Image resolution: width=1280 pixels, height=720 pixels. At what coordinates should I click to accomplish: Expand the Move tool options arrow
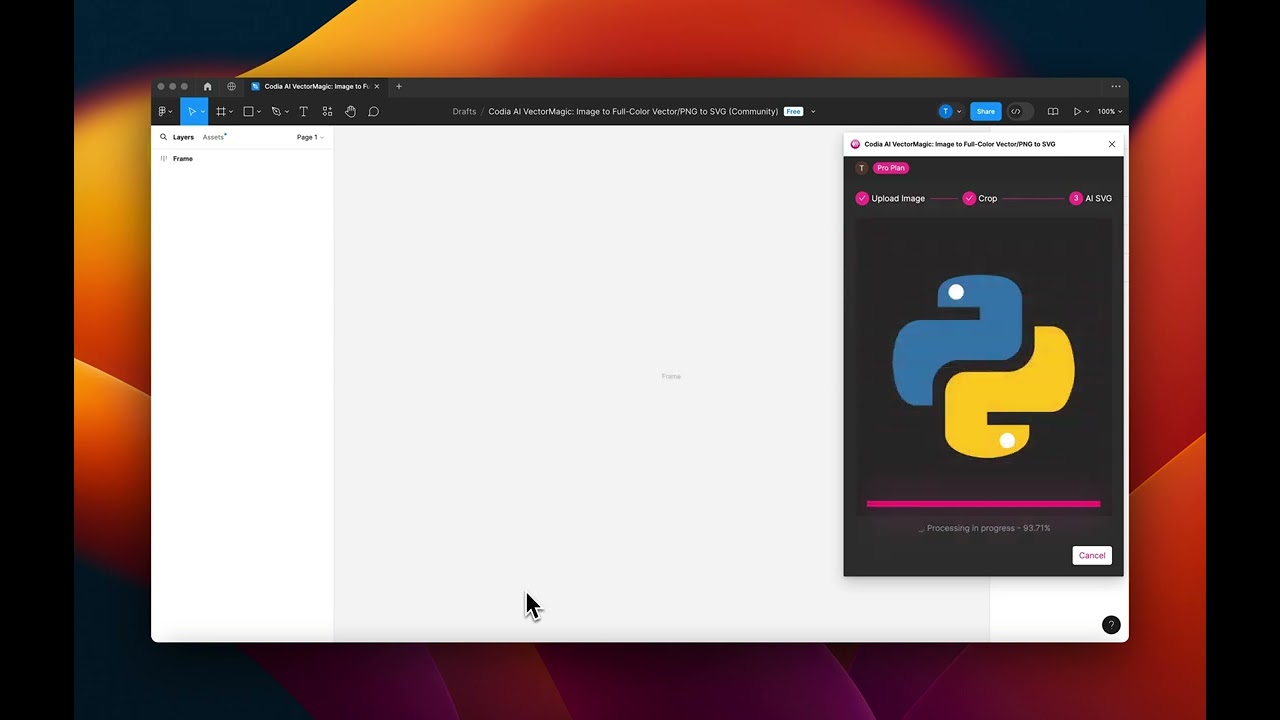tap(203, 111)
